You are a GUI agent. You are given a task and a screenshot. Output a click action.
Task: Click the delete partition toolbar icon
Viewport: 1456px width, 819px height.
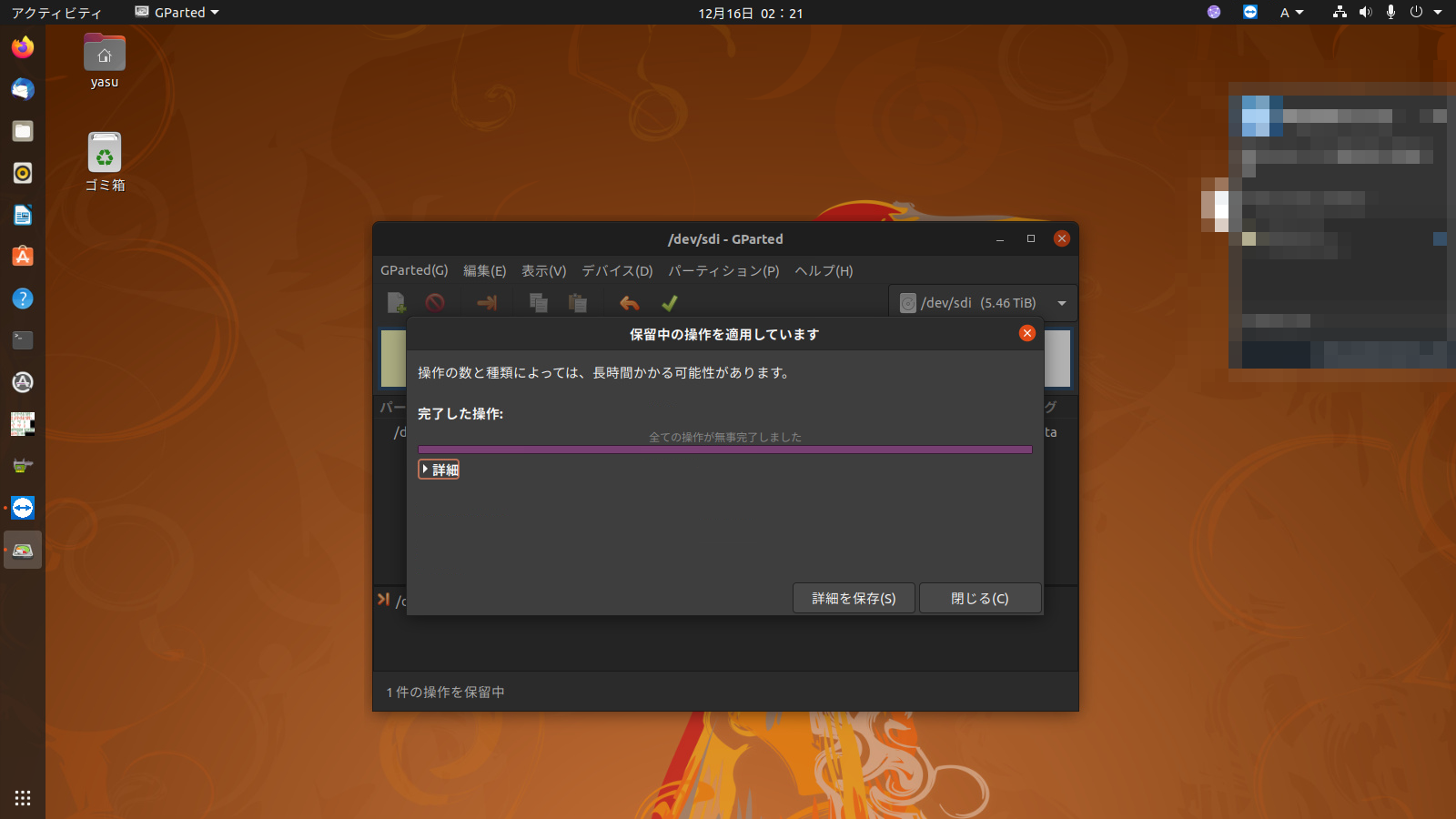click(435, 303)
